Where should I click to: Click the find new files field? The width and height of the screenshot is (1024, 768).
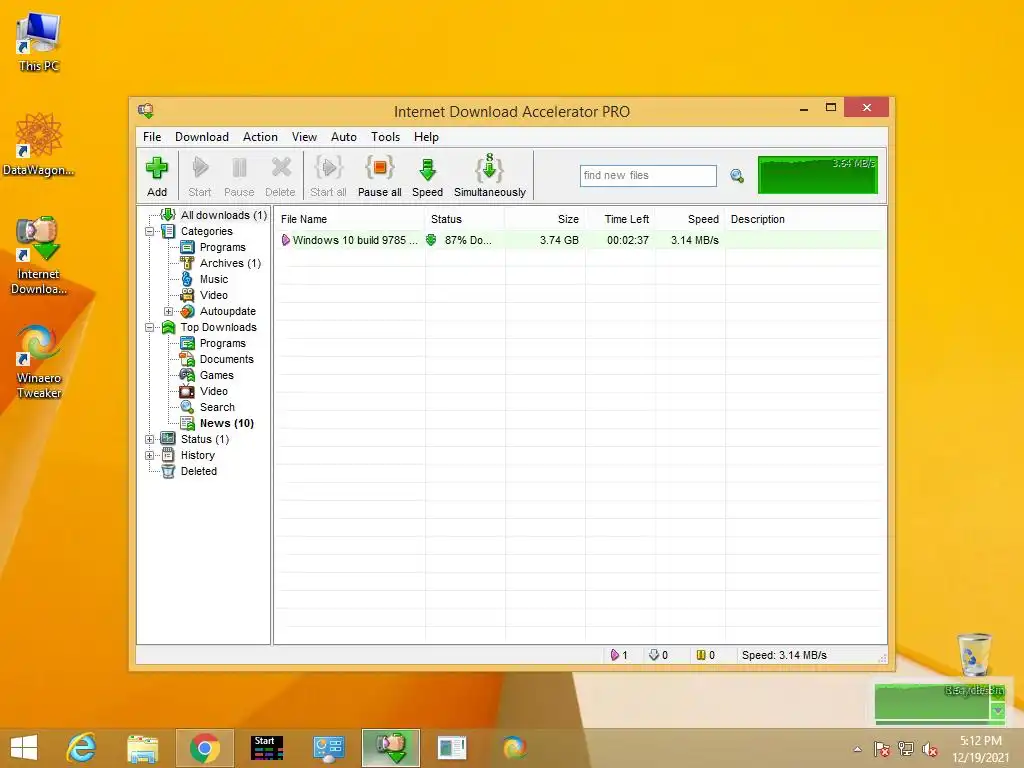pyautogui.click(x=648, y=176)
